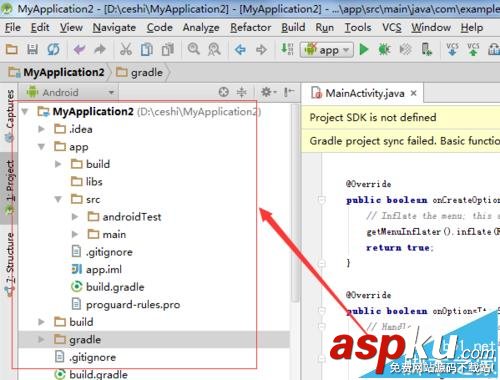
Task: Open the Analyze menu
Action: coord(201,28)
